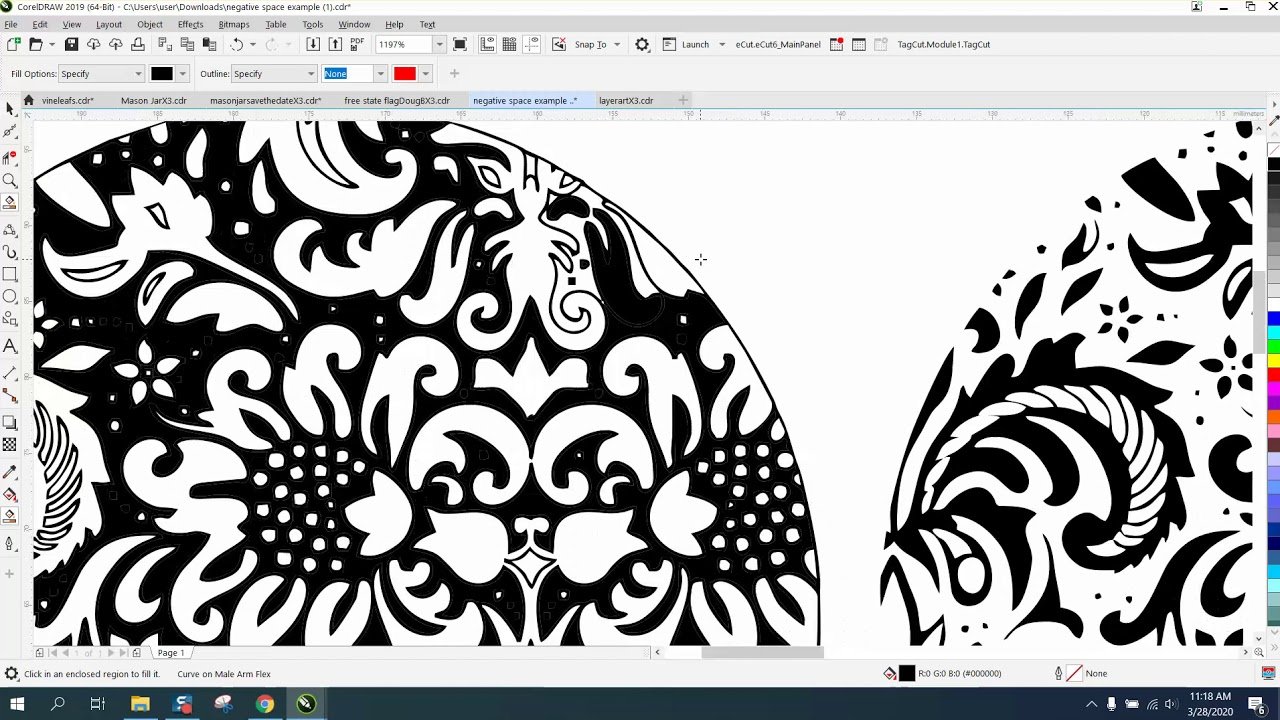This screenshot has height=720, width=1280.
Task: Open the Options gear icon
Action: coord(642,44)
